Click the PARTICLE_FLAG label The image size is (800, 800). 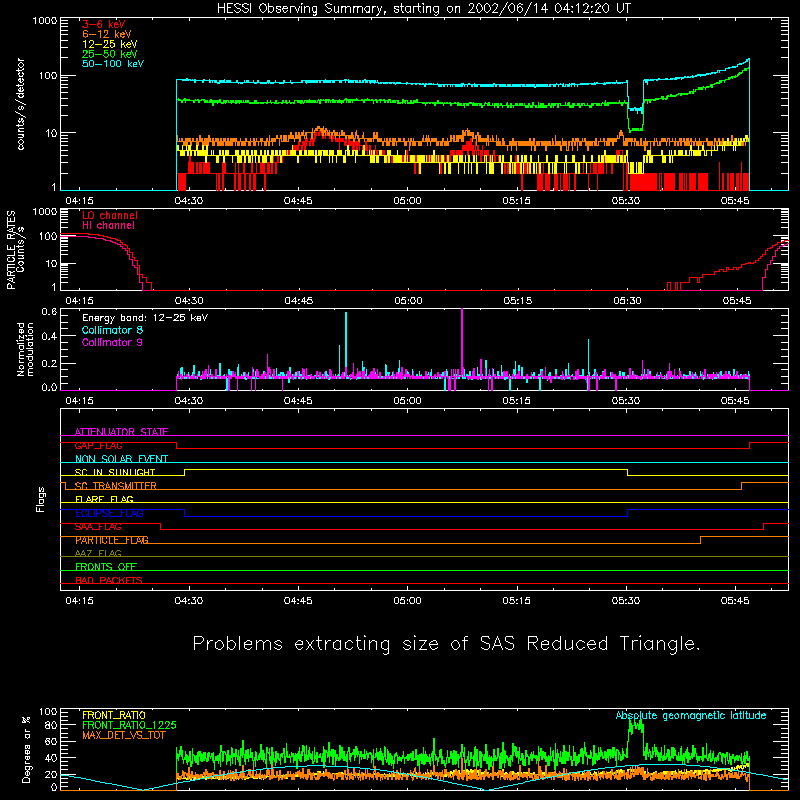(x=112, y=540)
